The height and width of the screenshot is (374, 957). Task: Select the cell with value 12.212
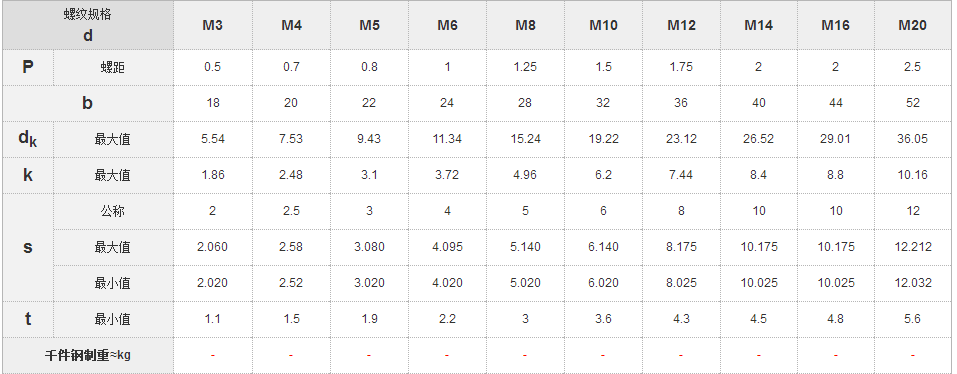click(912, 247)
